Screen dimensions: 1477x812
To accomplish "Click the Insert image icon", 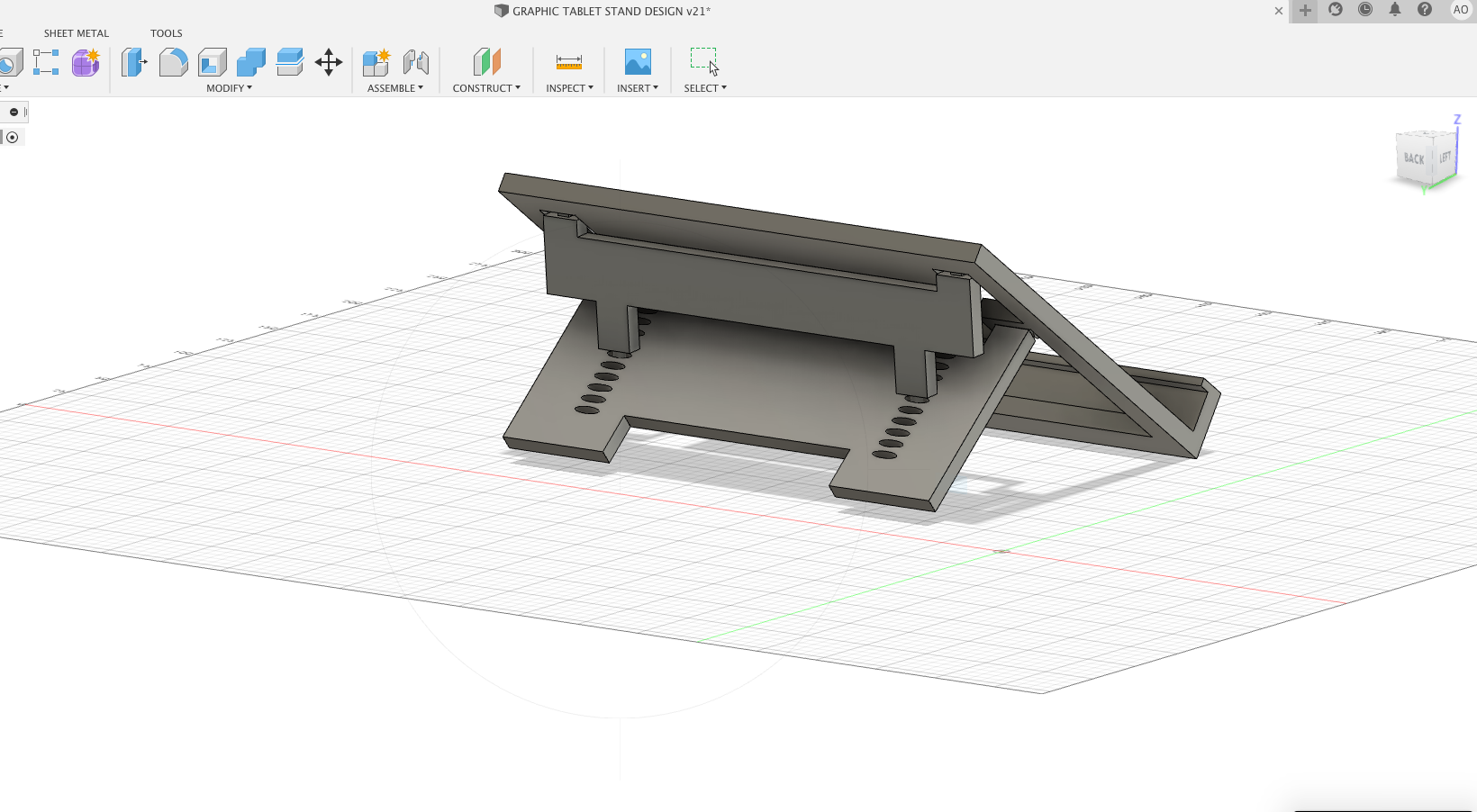I will click(638, 62).
